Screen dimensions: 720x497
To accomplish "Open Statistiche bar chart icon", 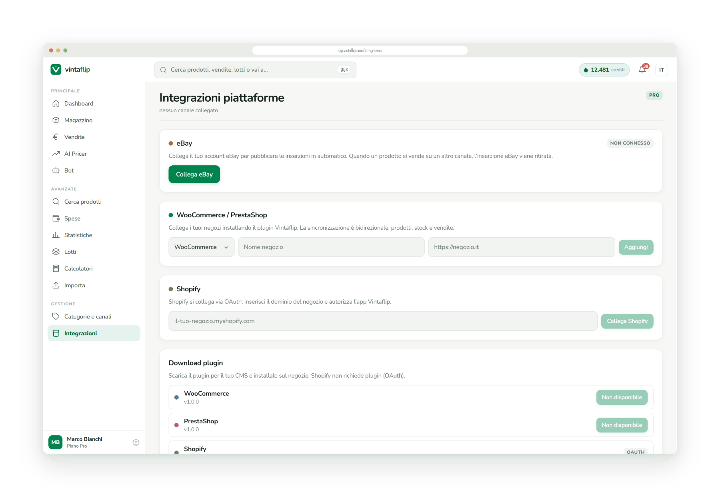I will point(56,235).
